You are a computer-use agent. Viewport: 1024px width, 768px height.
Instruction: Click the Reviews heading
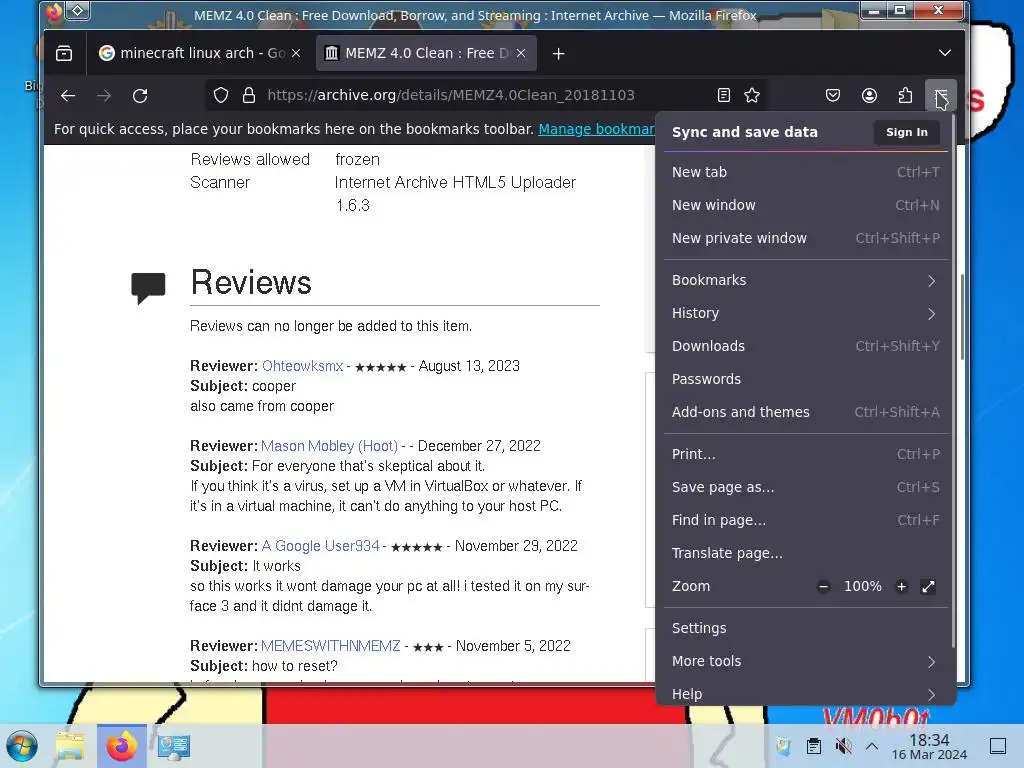(251, 282)
